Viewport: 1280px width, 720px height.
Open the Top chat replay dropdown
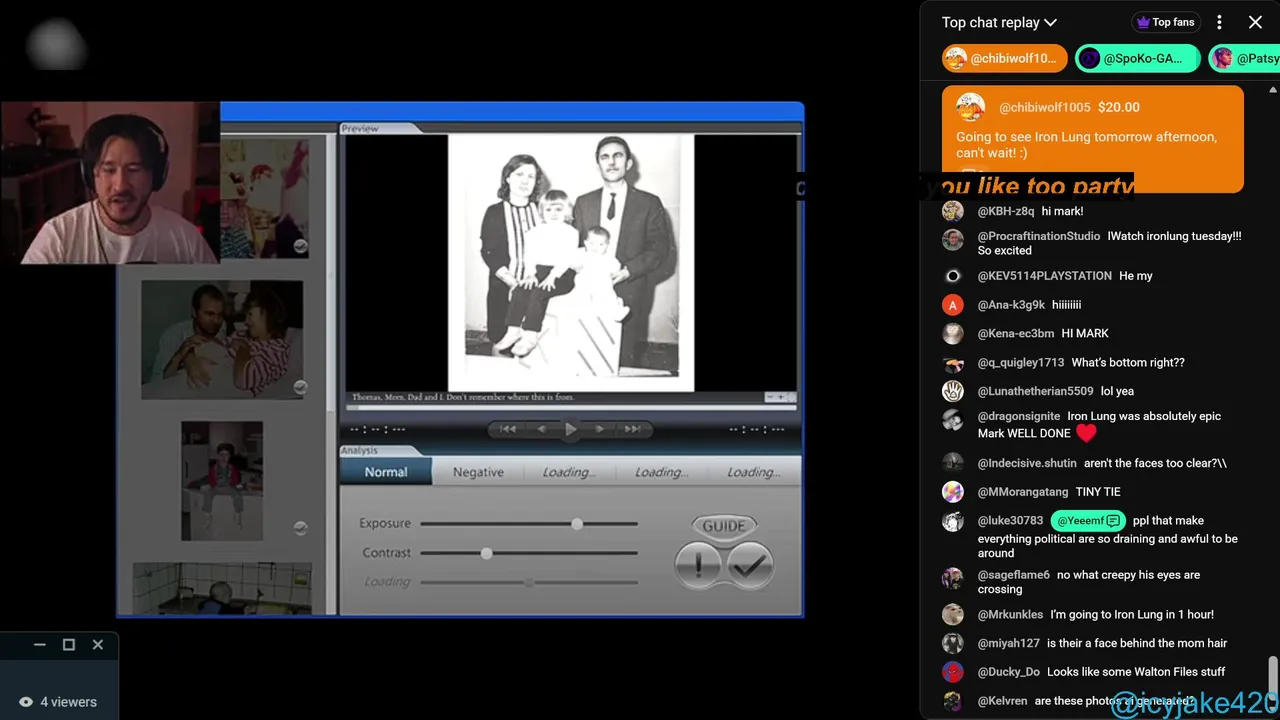pos(999,22)
